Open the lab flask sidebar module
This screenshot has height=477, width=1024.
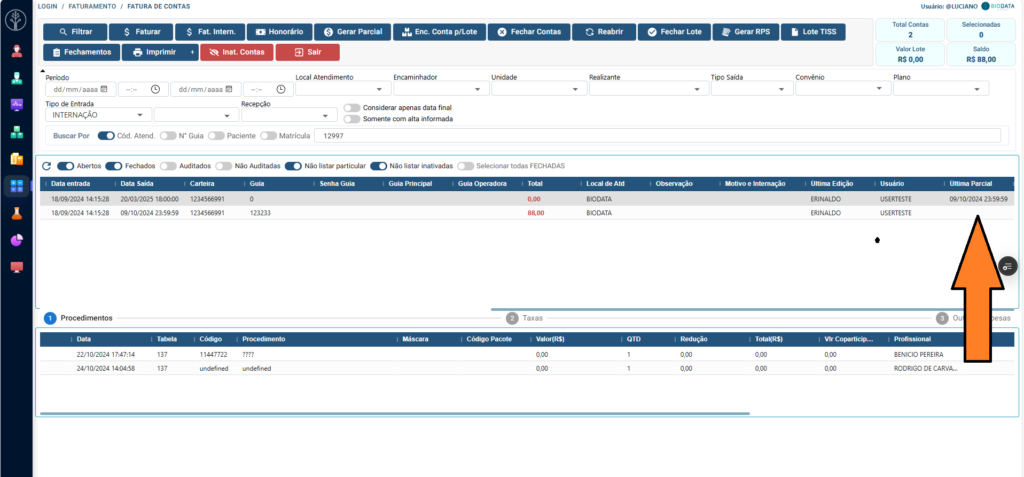coord(16,213)
